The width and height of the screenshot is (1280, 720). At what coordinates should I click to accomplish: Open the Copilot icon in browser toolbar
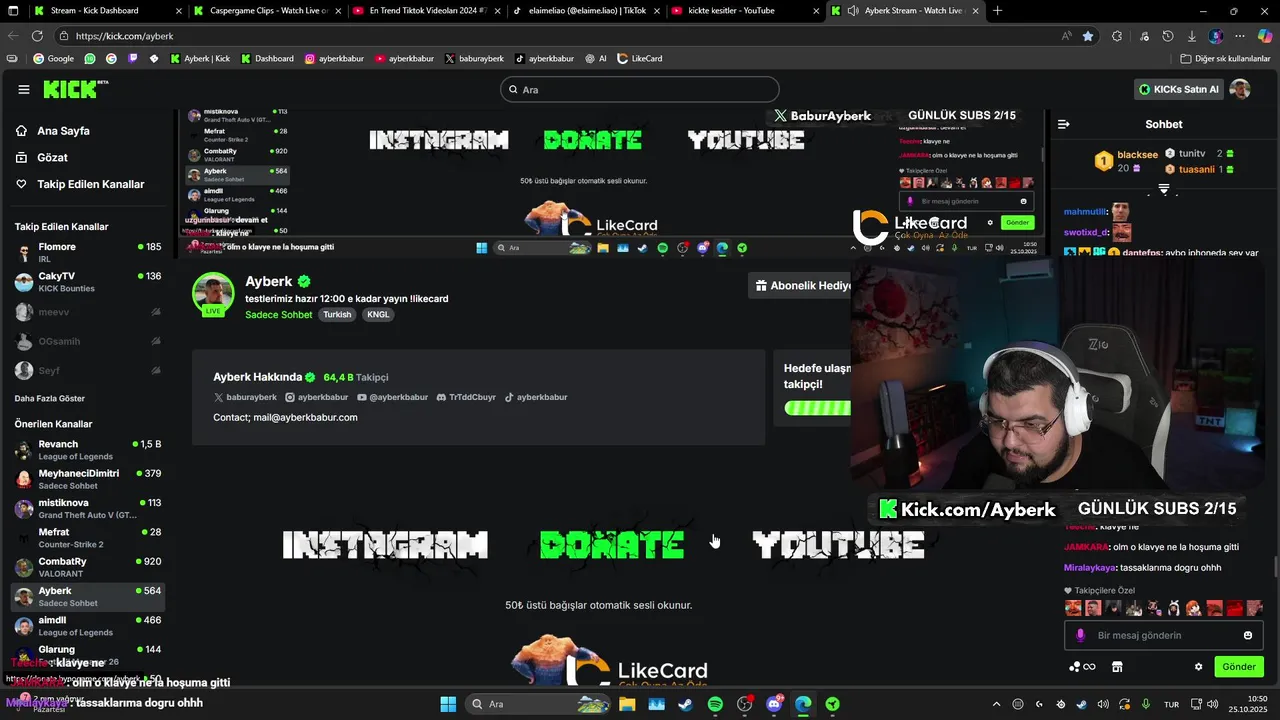[1264, 36]
